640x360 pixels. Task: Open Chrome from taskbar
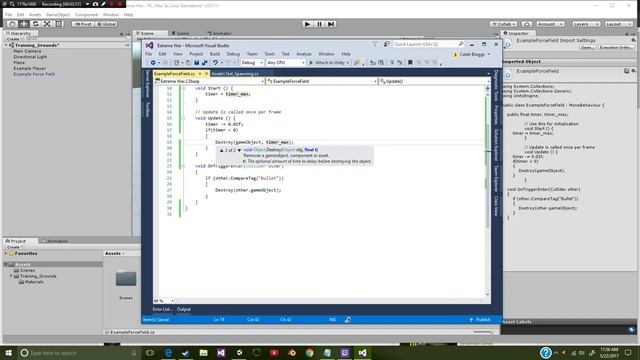coord(309,353)
